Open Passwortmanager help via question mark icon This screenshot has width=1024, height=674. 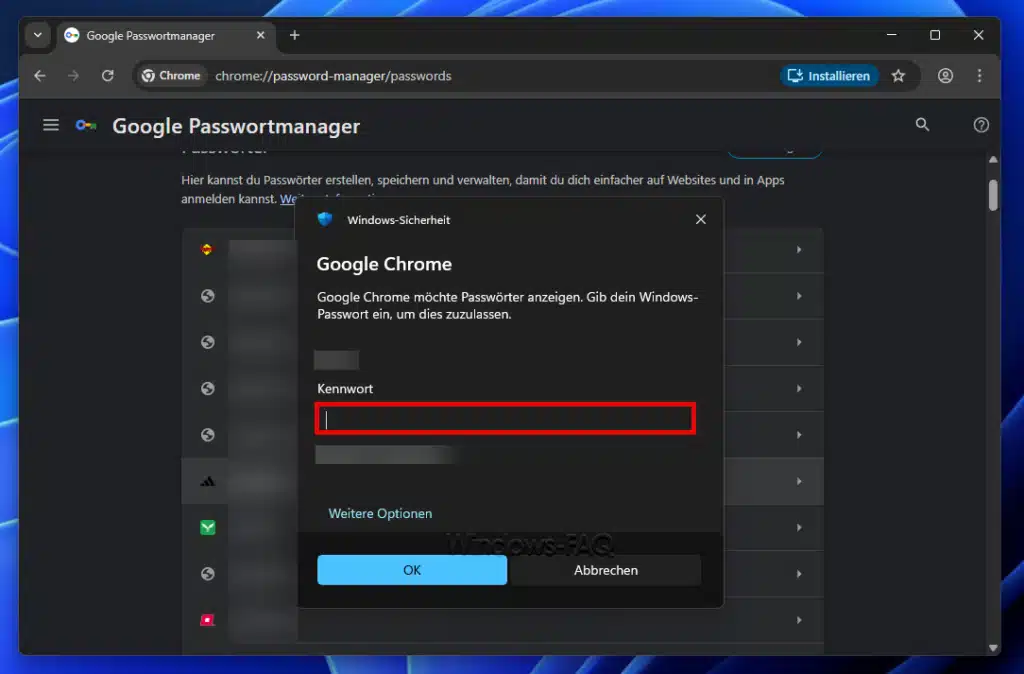coord(981,124)
